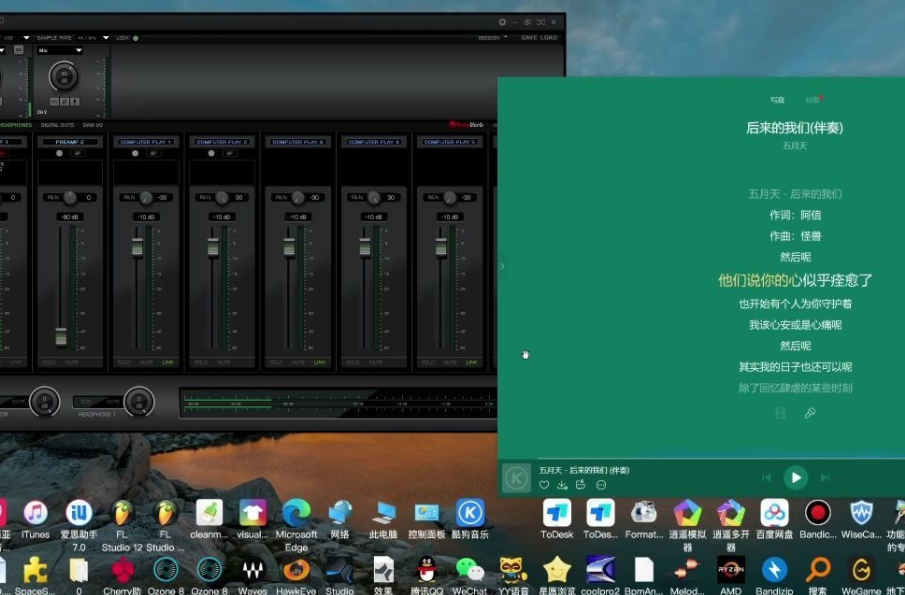Click the COMPUTER PLAY 1 channel name

[x=146, y=142]
